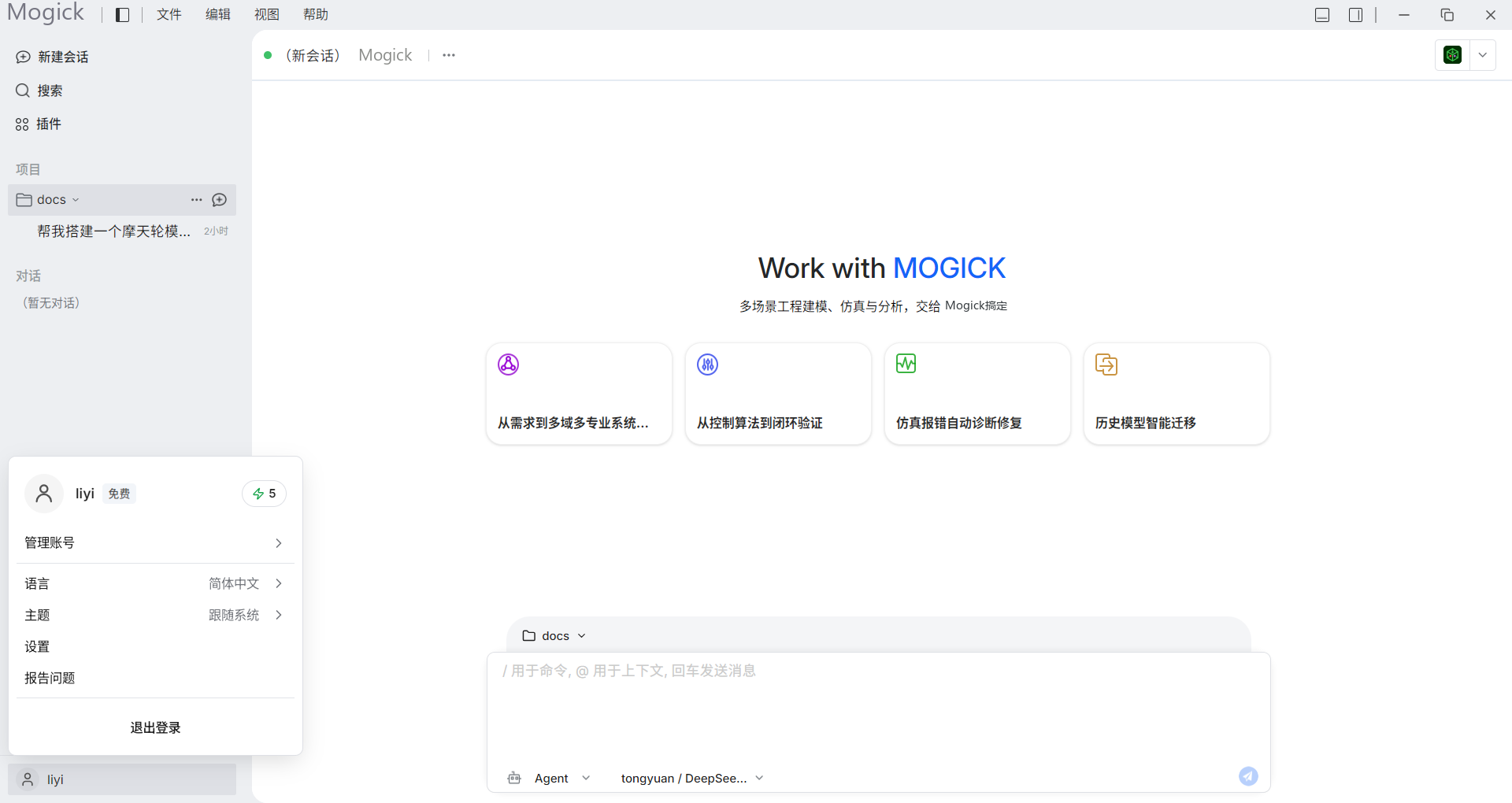1512x803 pixels.
Task: Click the docs project more-options dots
Action: 197,200
